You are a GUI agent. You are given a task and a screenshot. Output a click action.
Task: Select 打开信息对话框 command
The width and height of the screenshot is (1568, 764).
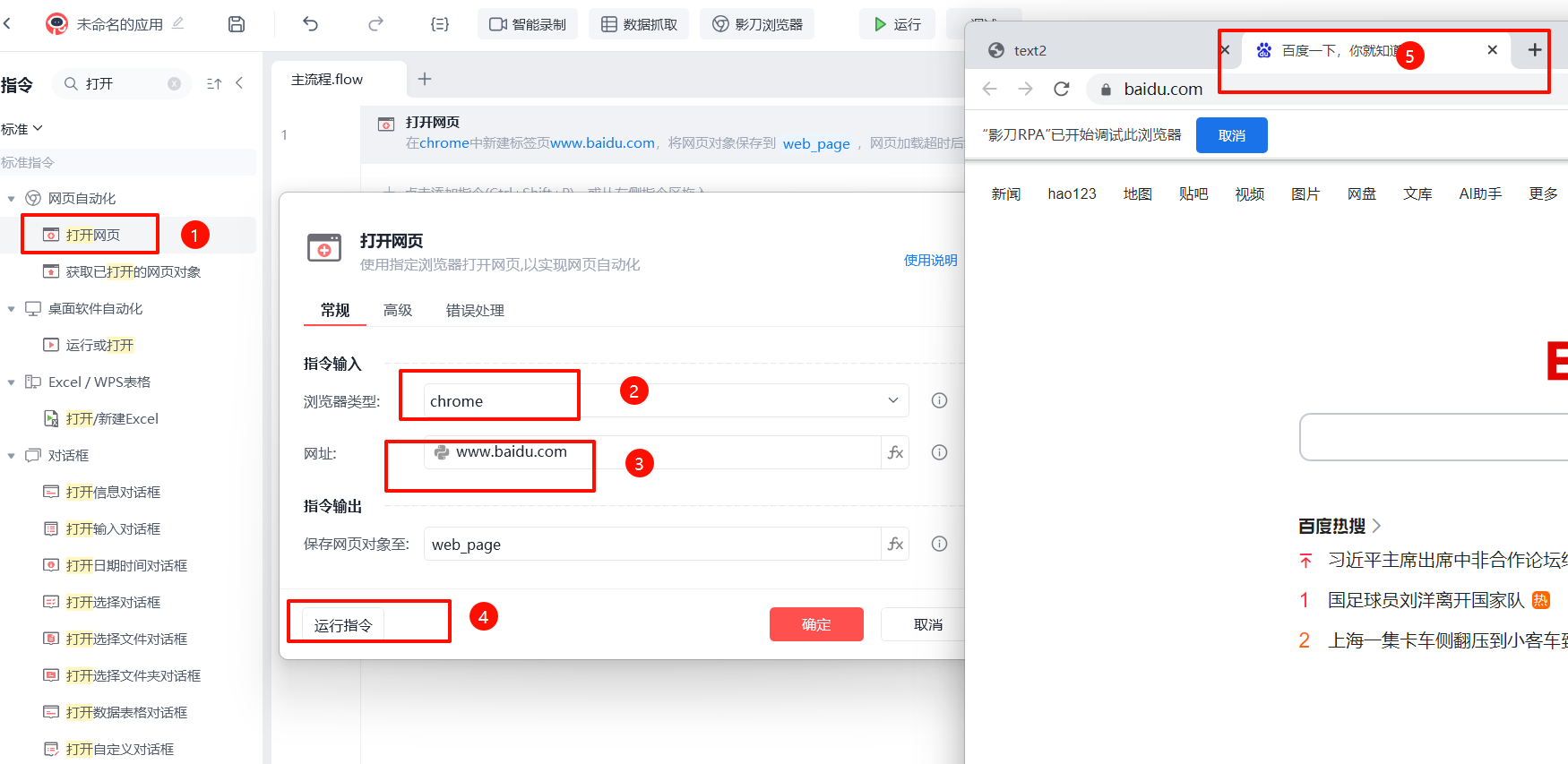pyautogui.click(x=113, y=492)
